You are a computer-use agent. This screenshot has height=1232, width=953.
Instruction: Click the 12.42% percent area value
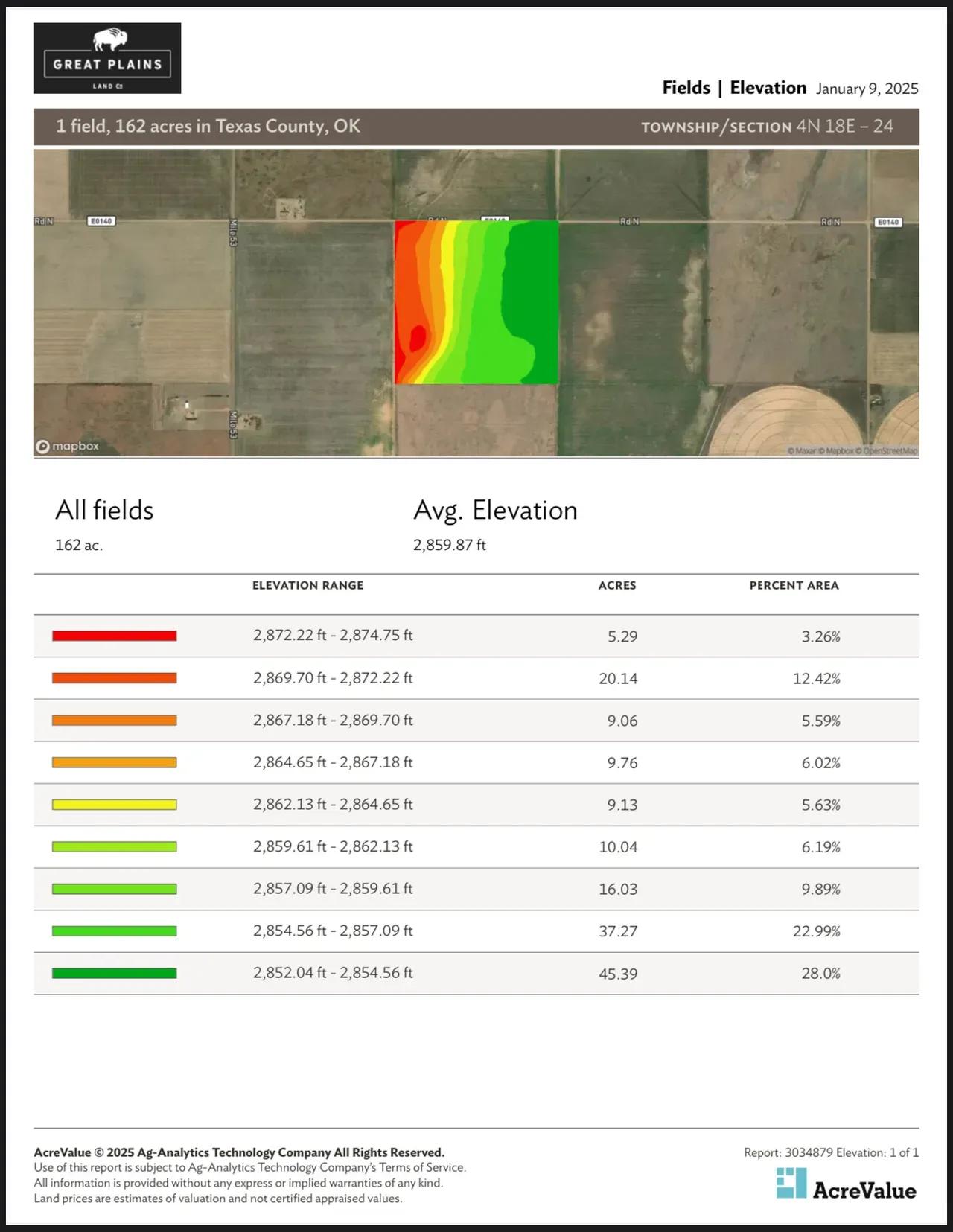tap(817, 679)
